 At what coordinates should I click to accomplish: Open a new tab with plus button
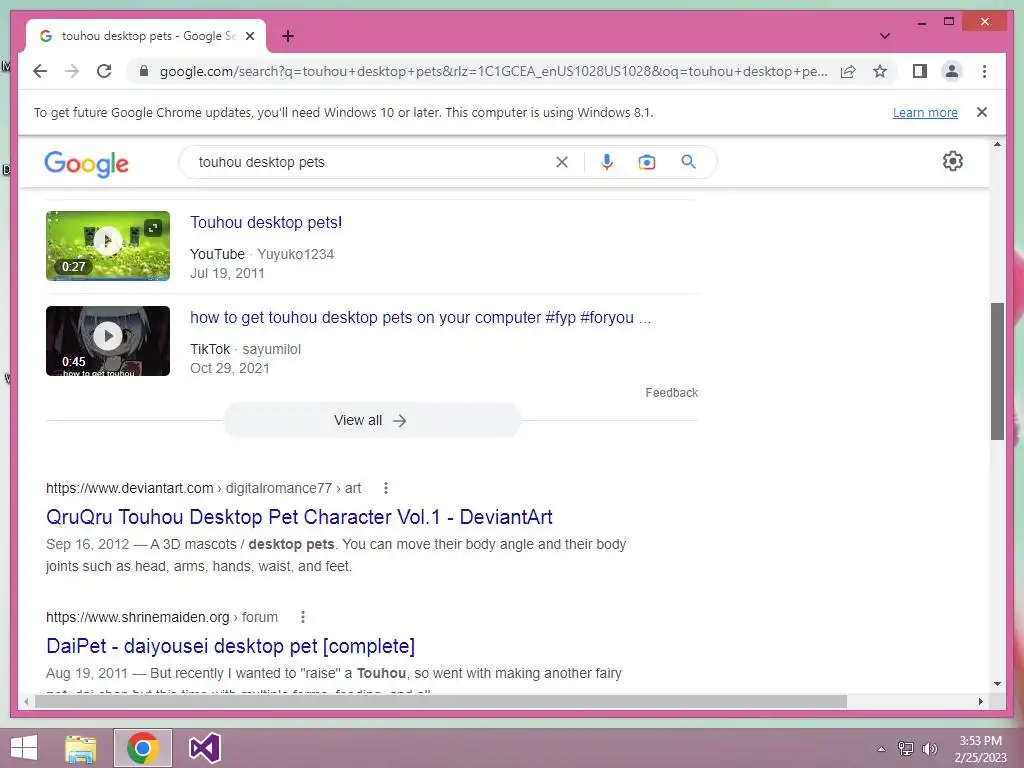(x=288, y=36)
